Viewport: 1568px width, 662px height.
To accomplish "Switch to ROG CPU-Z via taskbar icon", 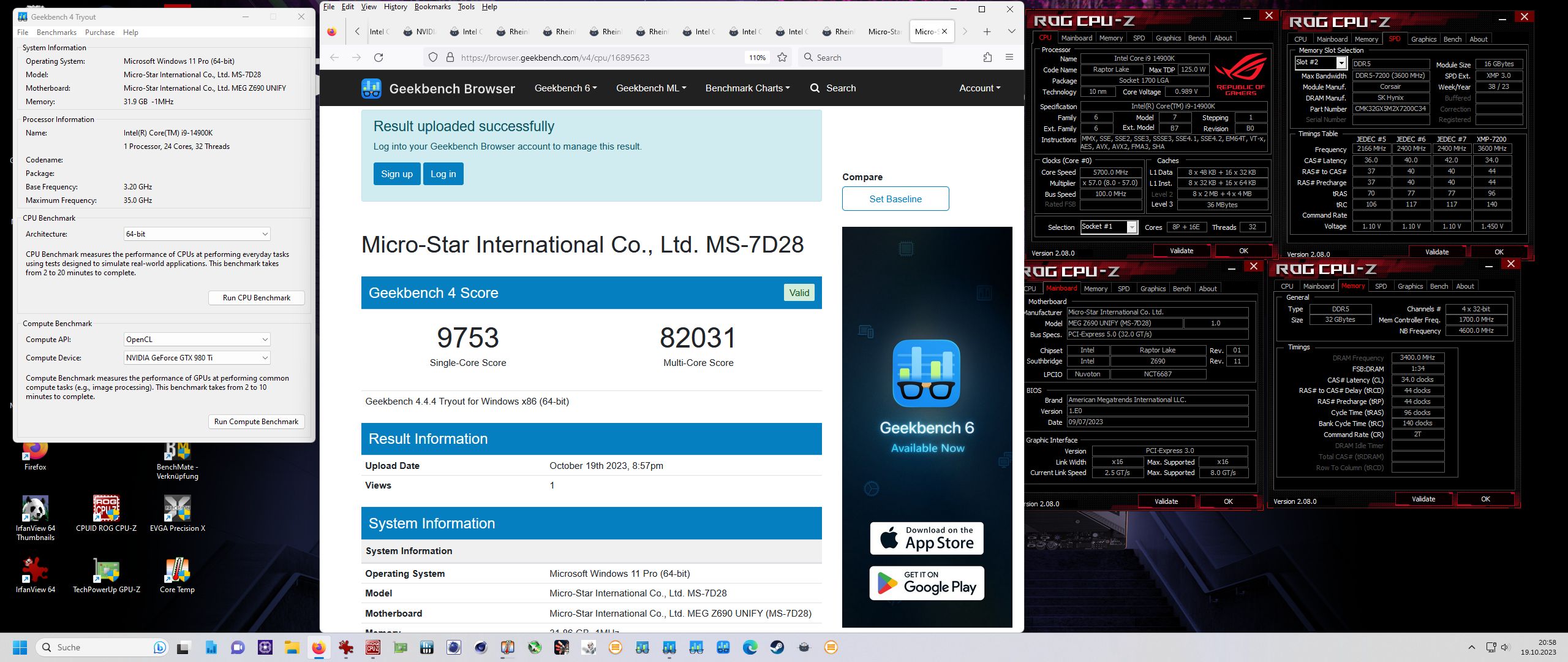I will click(373, 647).
